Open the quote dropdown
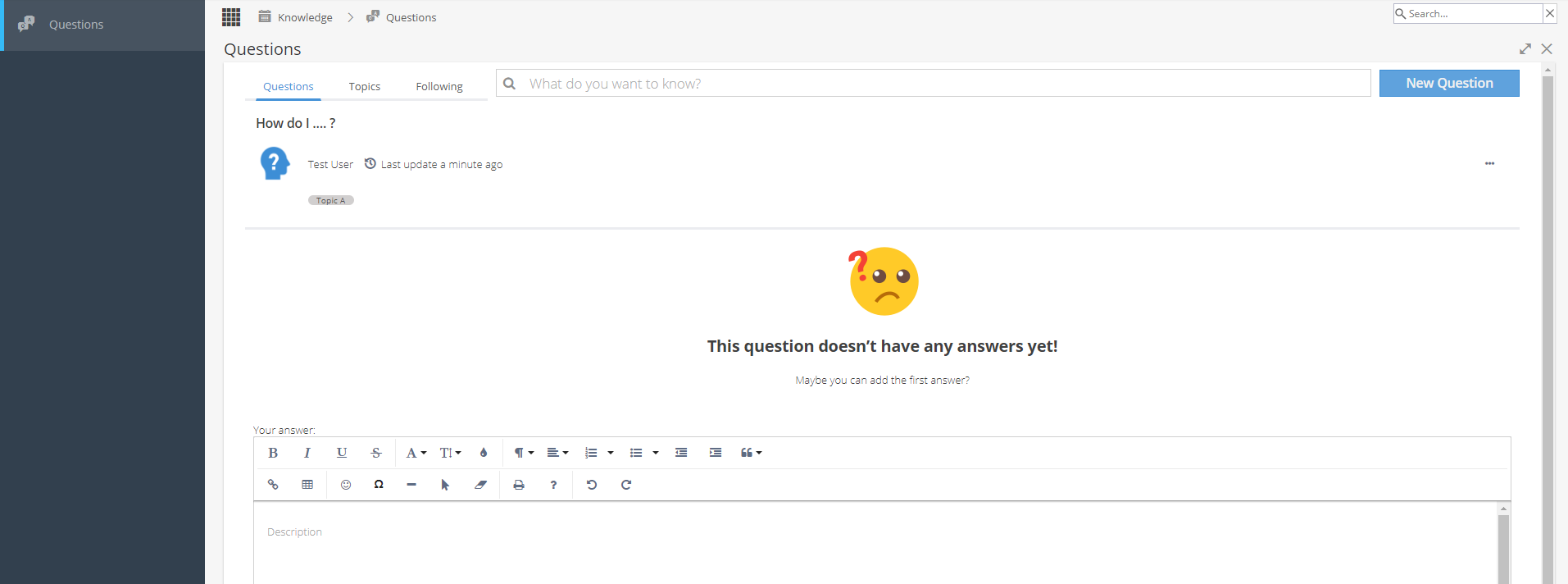 752,453
